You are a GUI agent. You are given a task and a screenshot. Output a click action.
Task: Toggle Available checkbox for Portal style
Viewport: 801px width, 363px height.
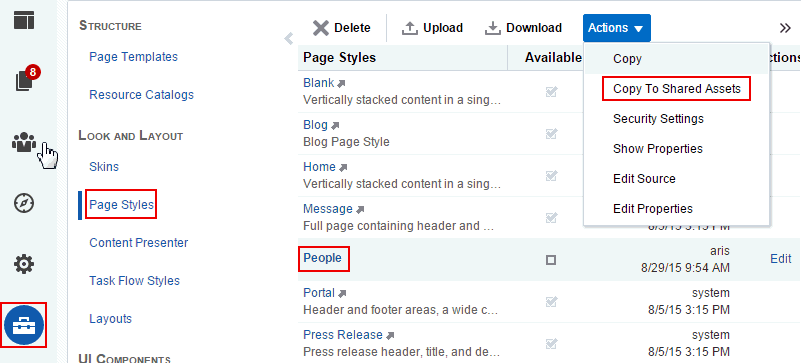click(x=551, y=302)
